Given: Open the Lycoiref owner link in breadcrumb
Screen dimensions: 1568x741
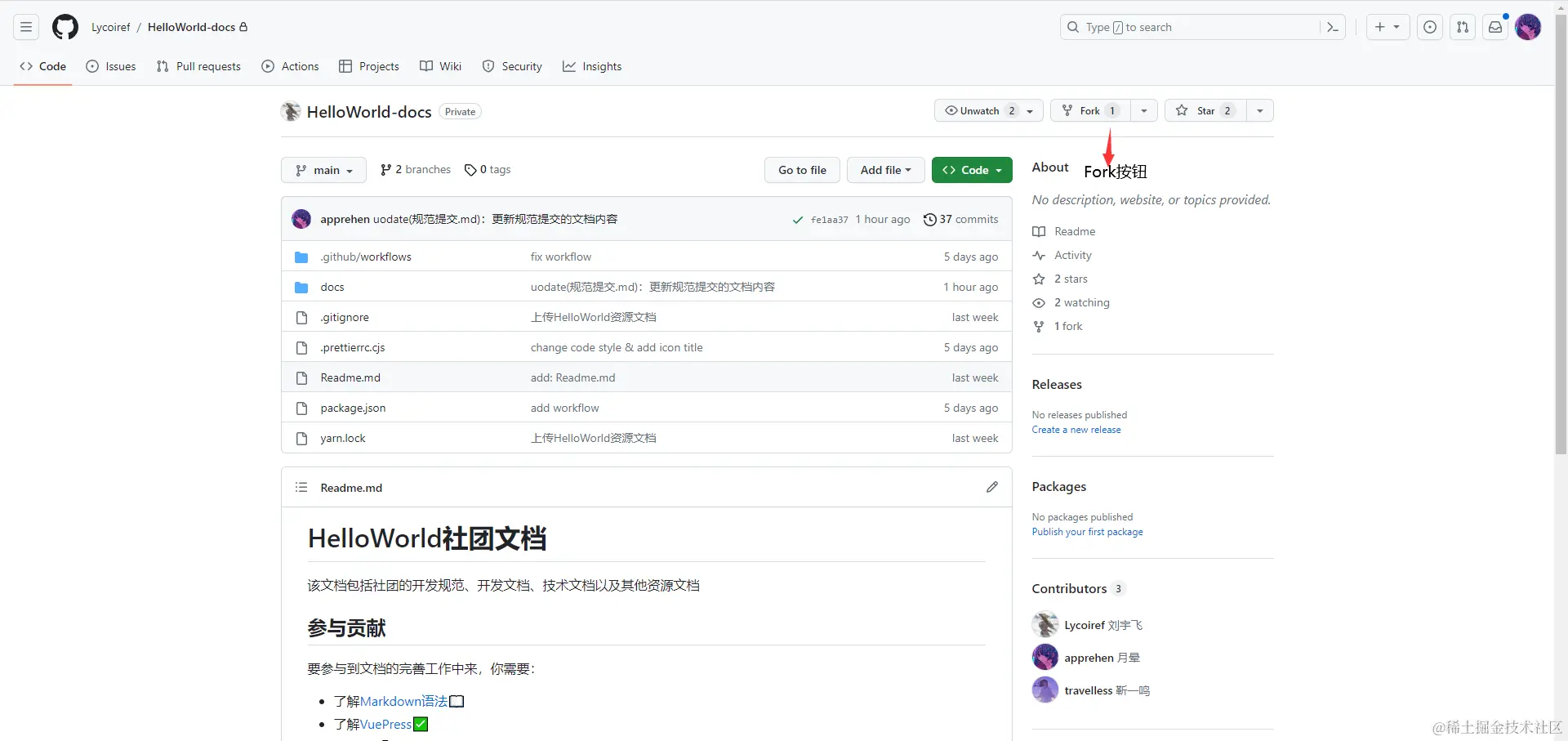Looking at the screenshot, I should tap(111, 27).
